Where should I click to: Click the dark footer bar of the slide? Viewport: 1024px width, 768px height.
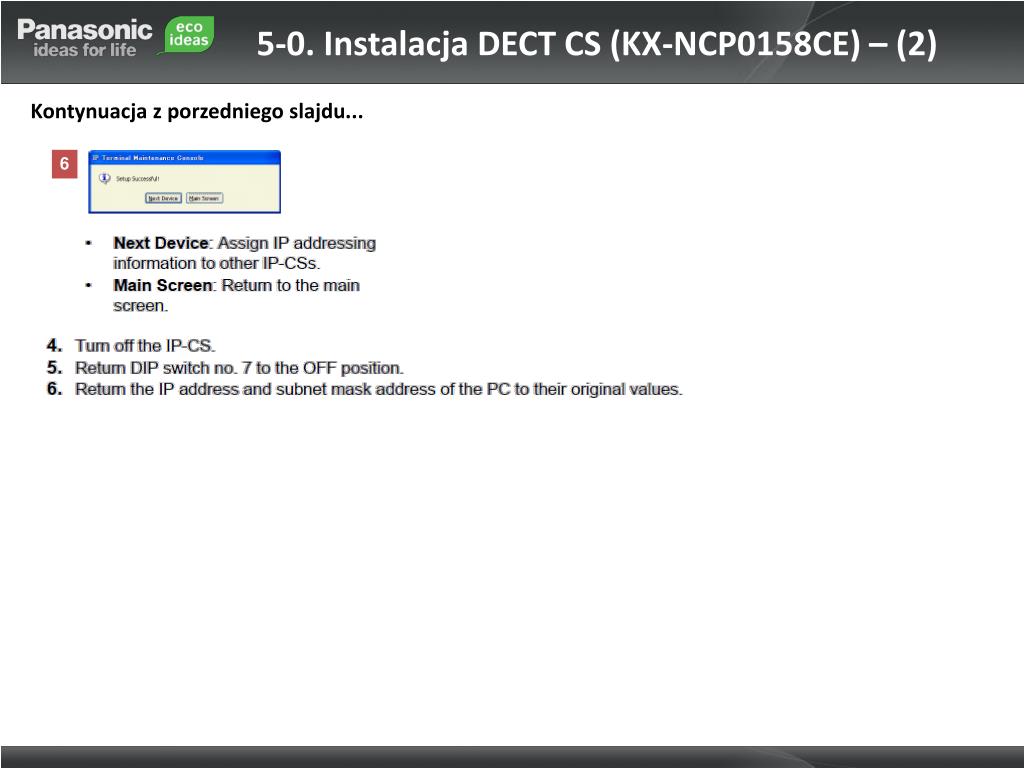pyautogui.click(x=512, y=757)
